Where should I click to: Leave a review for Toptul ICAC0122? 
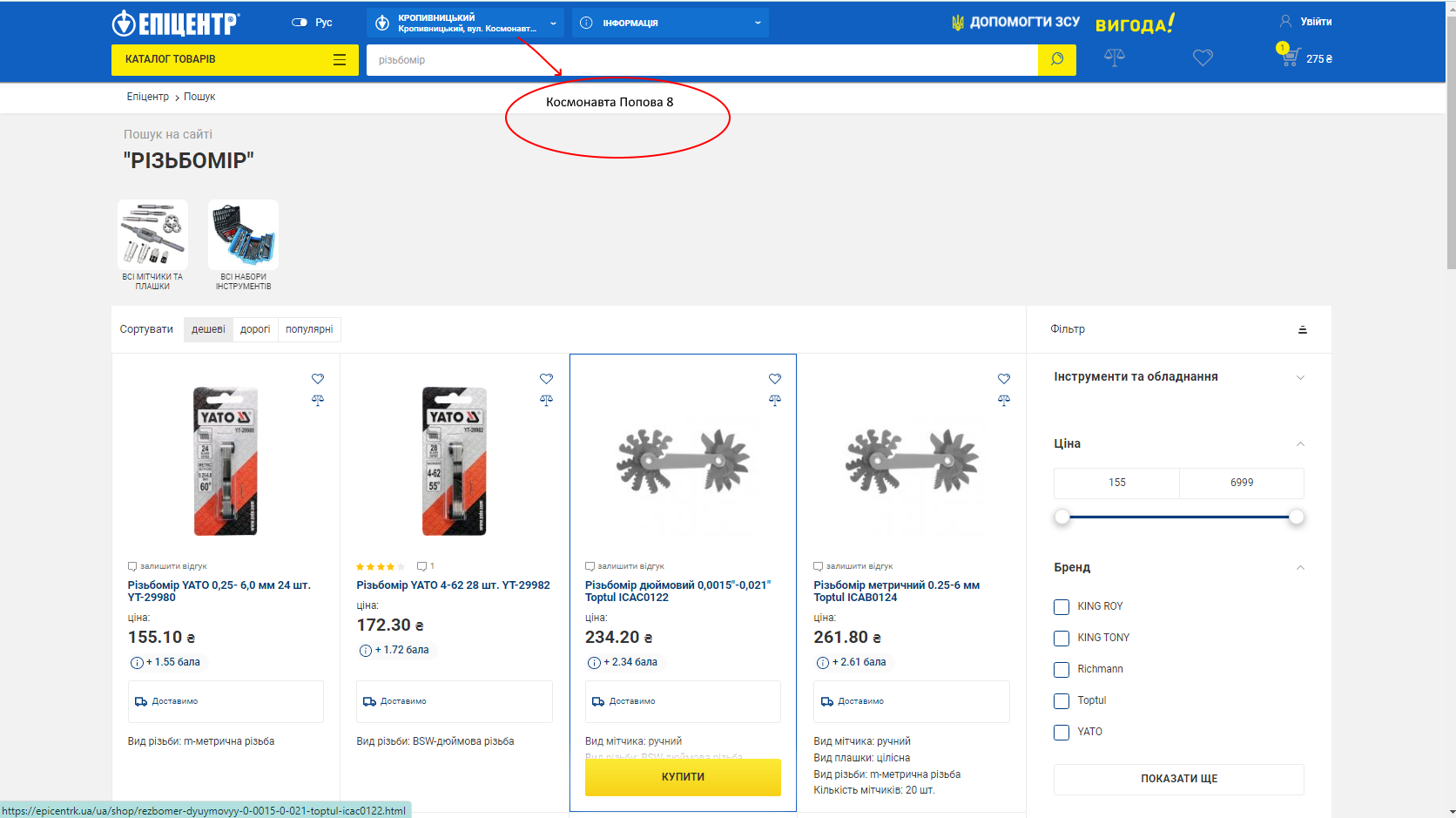624,566
